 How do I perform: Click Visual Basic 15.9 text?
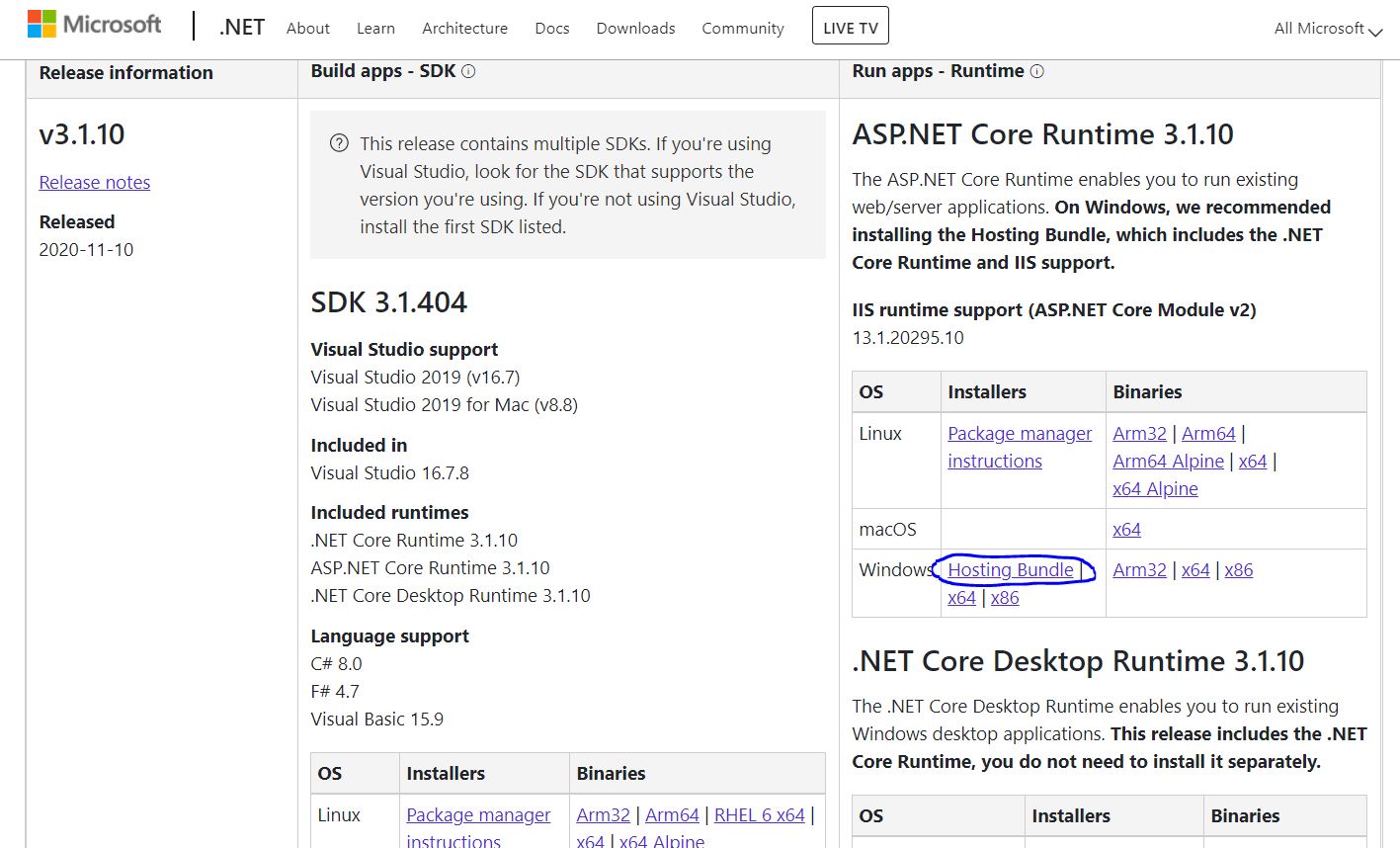pyautogui.click(x=377, y=720)
